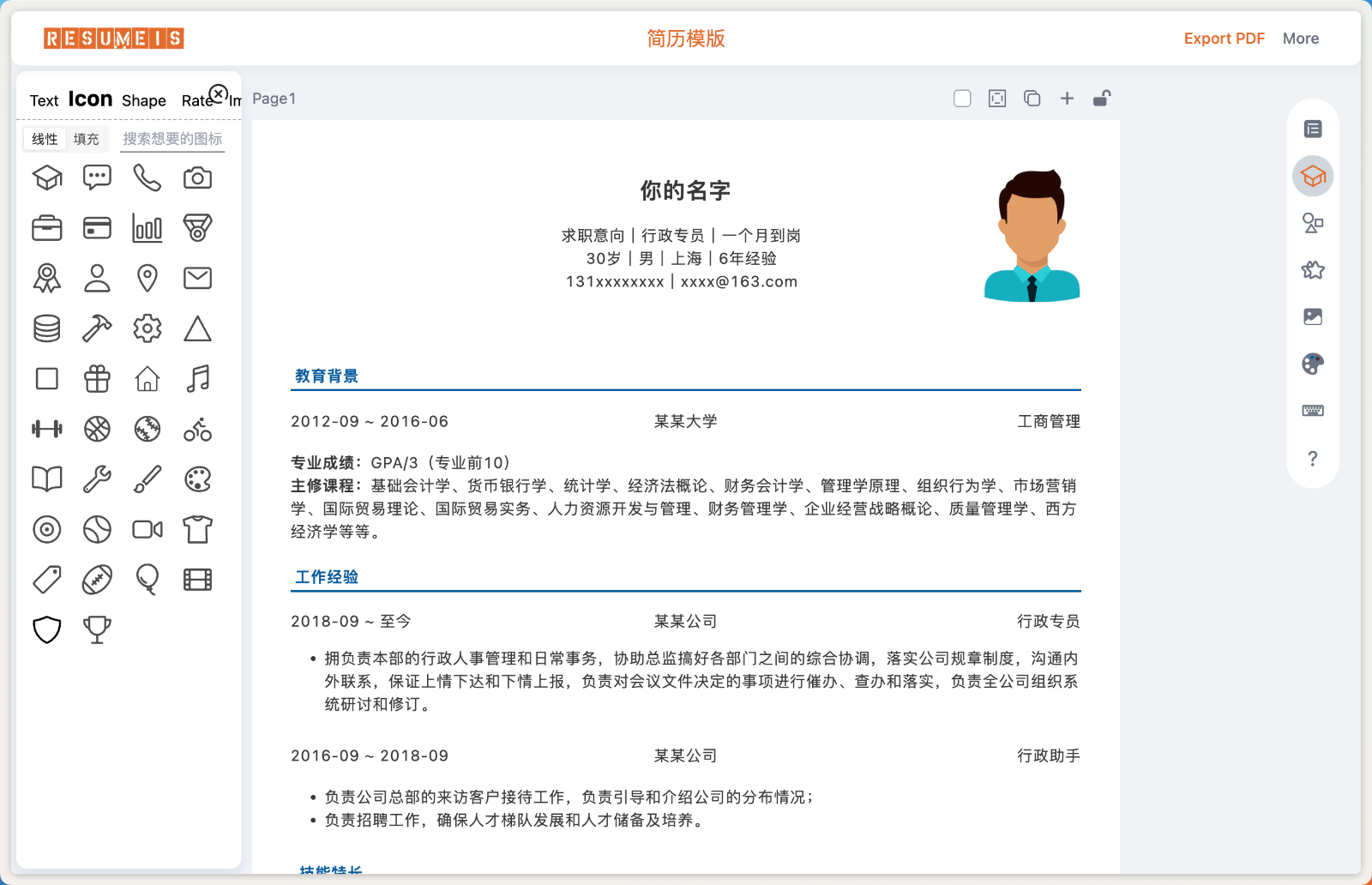This screenshot has width=1372, height=885.
Task: Choose the envelope mail icon
Action: [x=197, y=278]
